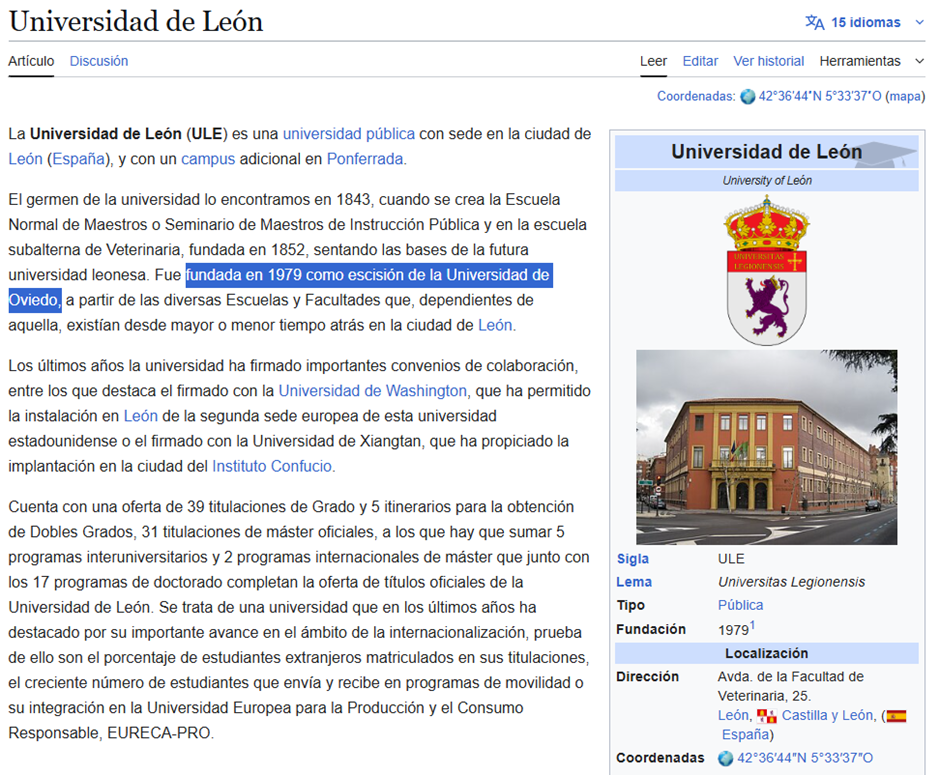Viewport: 940px width, 775px height.
Task: Expand the Herramientas chevron
Action: coord(920,61)
